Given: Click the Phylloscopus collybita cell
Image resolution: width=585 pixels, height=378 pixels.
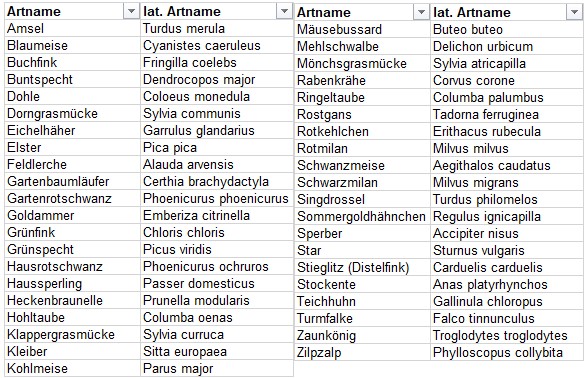Looking at the screenshot, I should click(507, 352).
